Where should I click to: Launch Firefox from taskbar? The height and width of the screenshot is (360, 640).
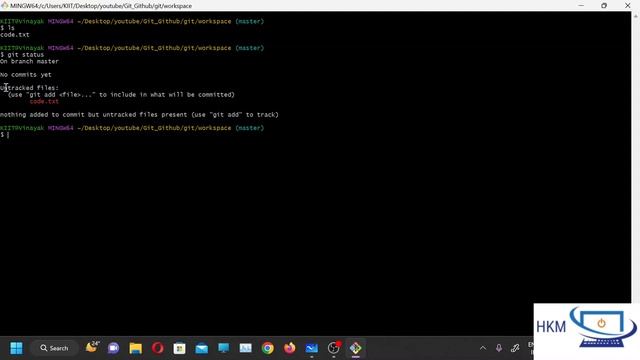tap(290, 348)
